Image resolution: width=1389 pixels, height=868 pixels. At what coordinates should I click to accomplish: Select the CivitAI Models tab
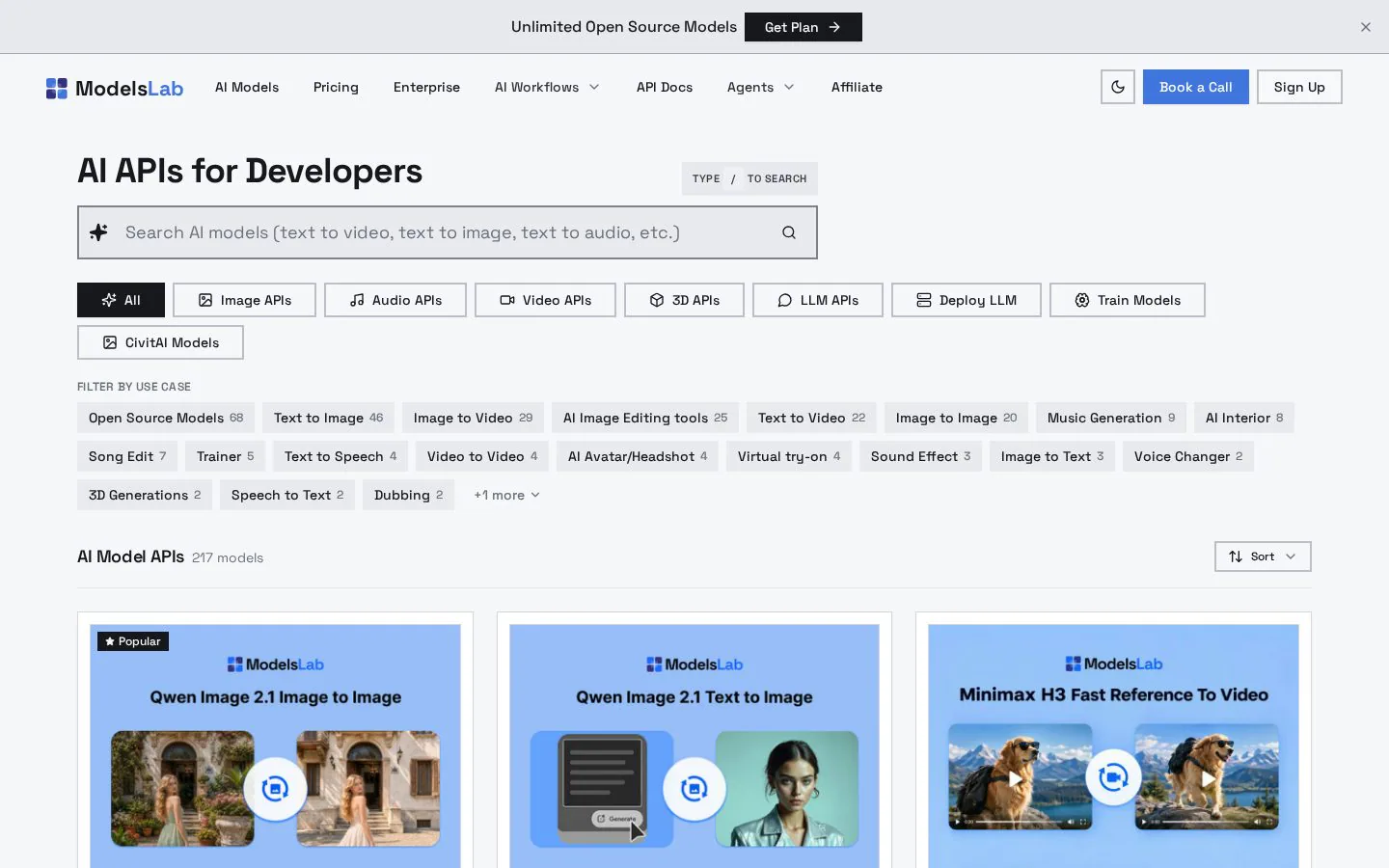(x=160, y=342)
